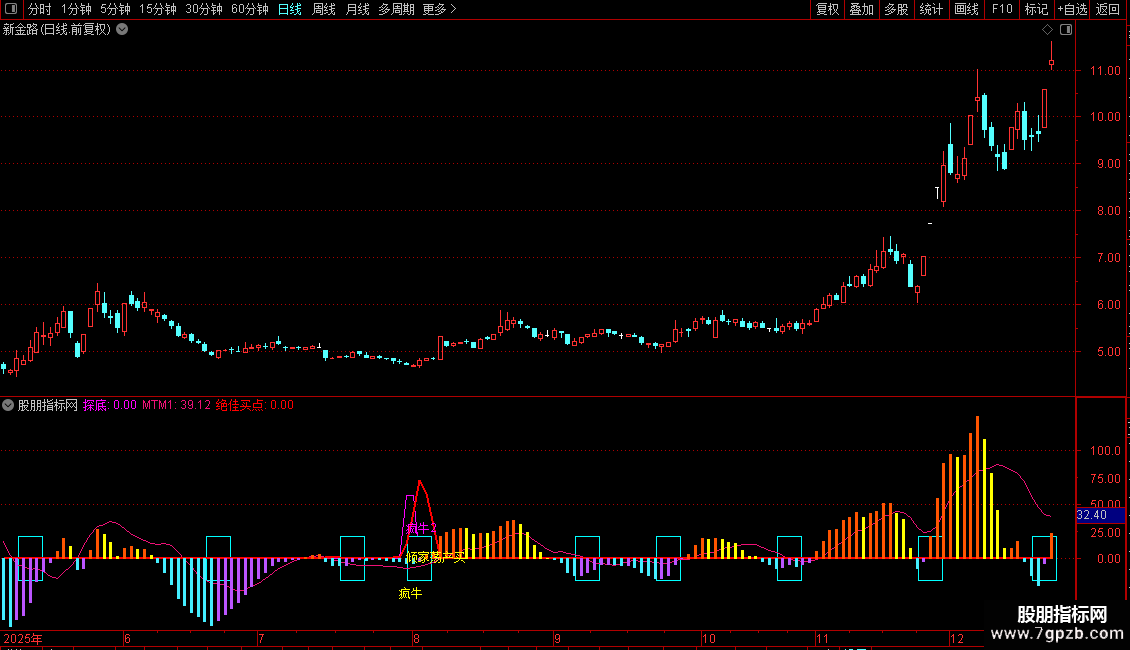The width and height of the screenshot is (1130, 650).
Task: Click the 疯牛 2 signal text
Action: click(422, 528)
